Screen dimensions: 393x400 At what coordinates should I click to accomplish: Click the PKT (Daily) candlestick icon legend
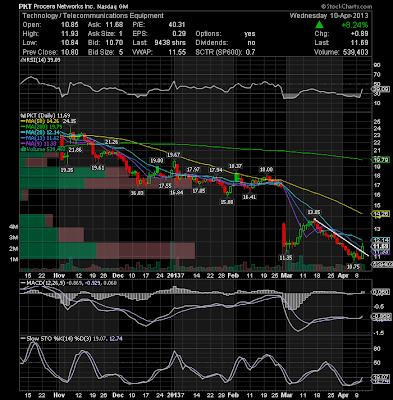22,116
